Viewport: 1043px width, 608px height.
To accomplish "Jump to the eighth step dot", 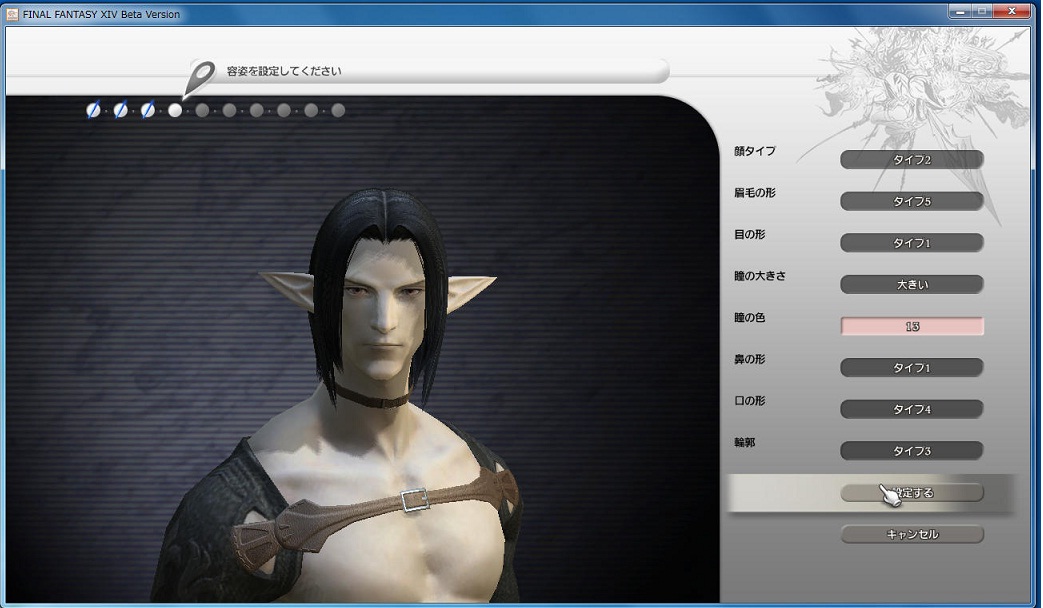I will (284, 110).
